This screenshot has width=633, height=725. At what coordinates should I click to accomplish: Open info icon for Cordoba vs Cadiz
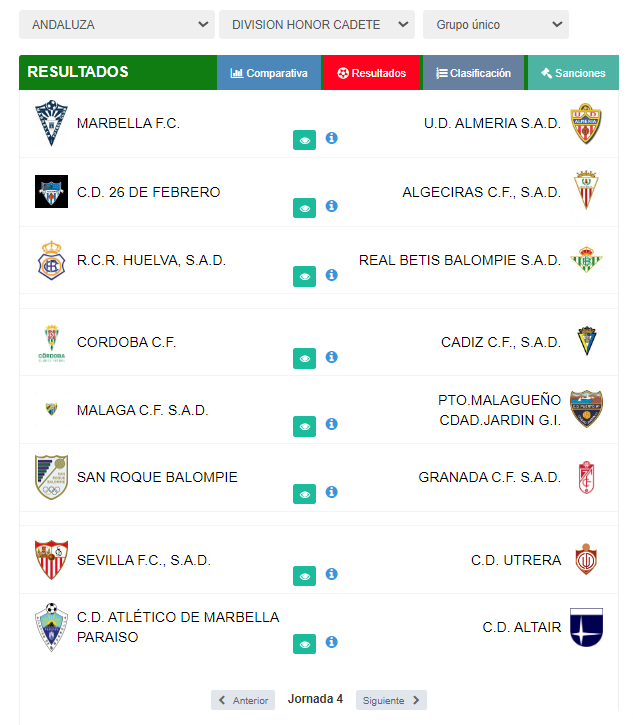[332, 356]
